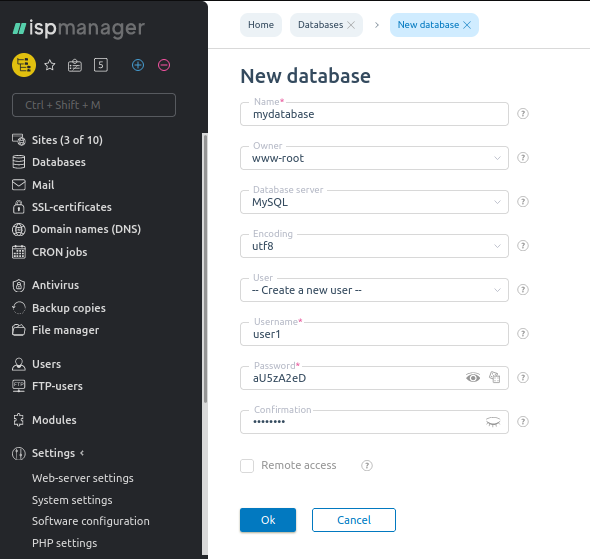This screenshot has width=590, height=559.
Task: Click the Cancel button
Action: tap(354, 520)
